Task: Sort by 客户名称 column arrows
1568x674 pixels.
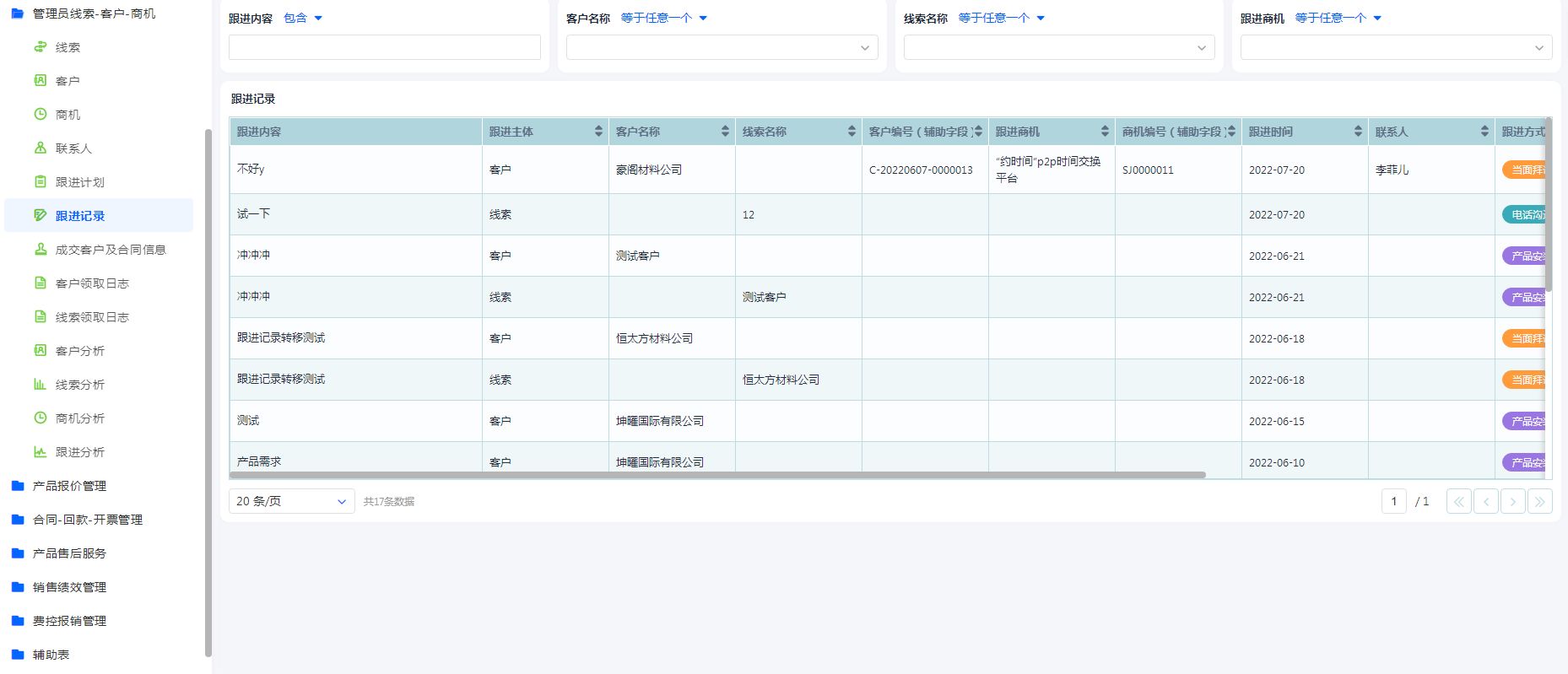Action: coord(725,132)
